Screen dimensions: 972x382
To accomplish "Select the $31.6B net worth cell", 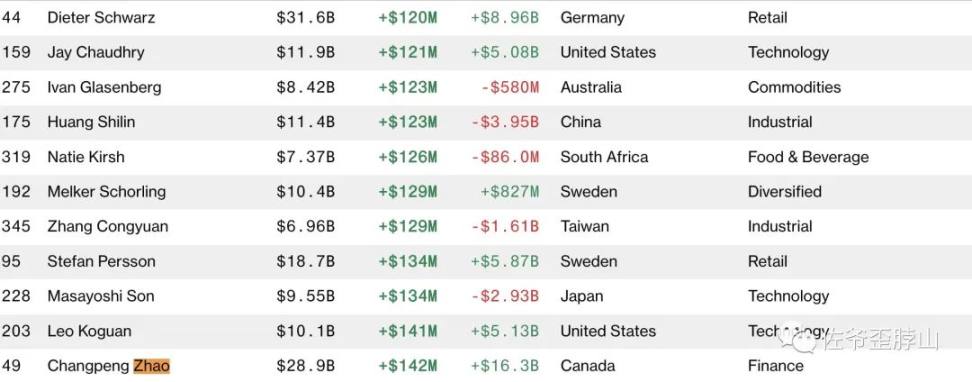I will point(306,18).
